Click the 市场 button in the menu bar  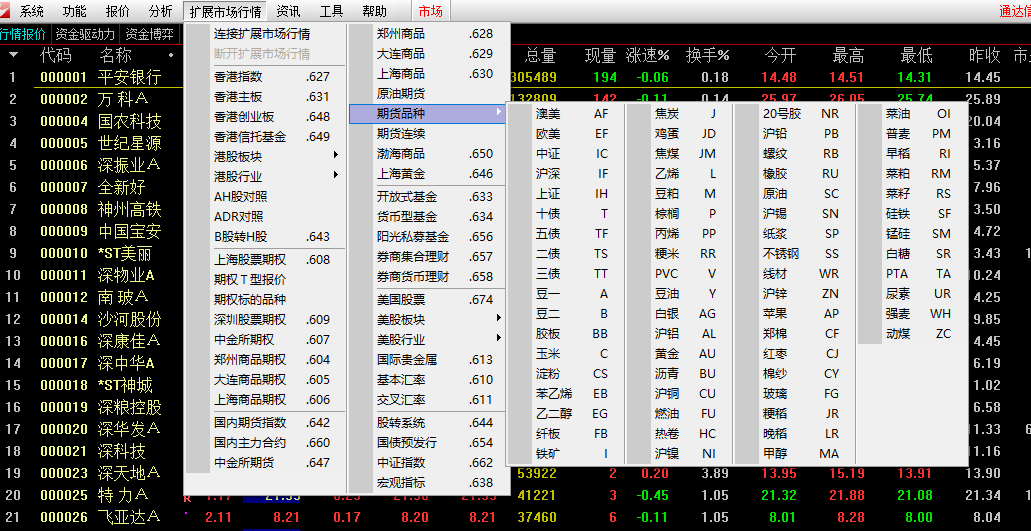click(x=430, y=11)
